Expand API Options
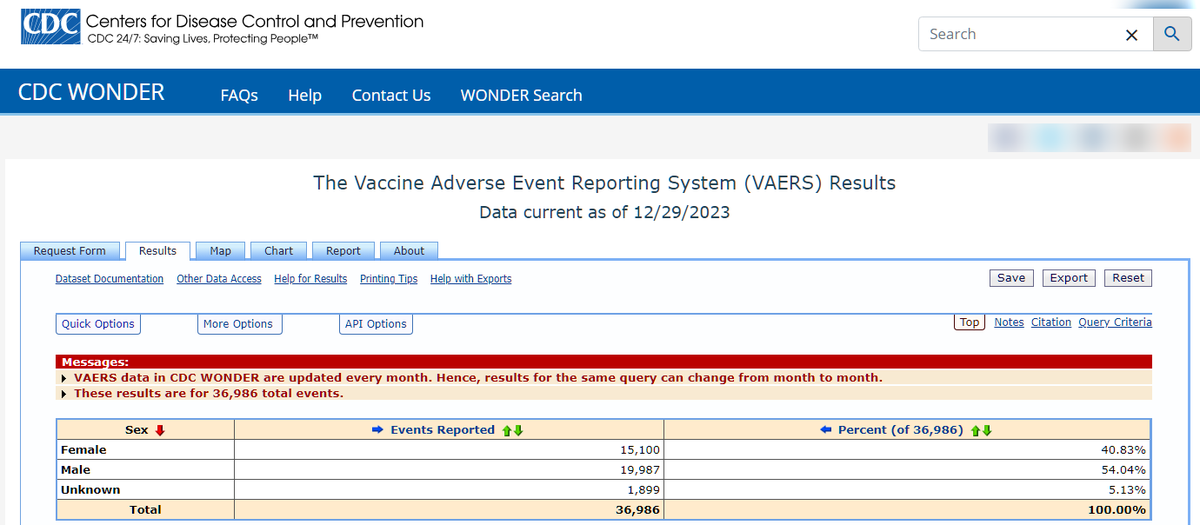 376,324
